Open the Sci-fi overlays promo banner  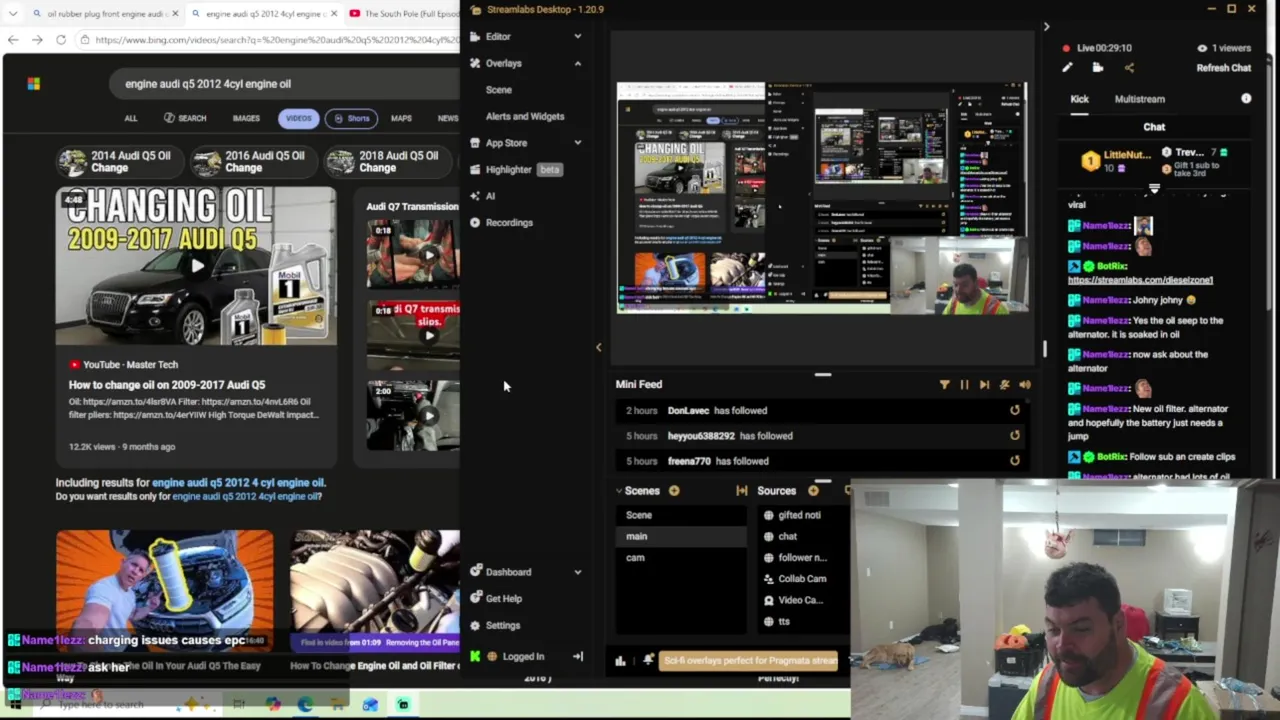click(749, 660)
